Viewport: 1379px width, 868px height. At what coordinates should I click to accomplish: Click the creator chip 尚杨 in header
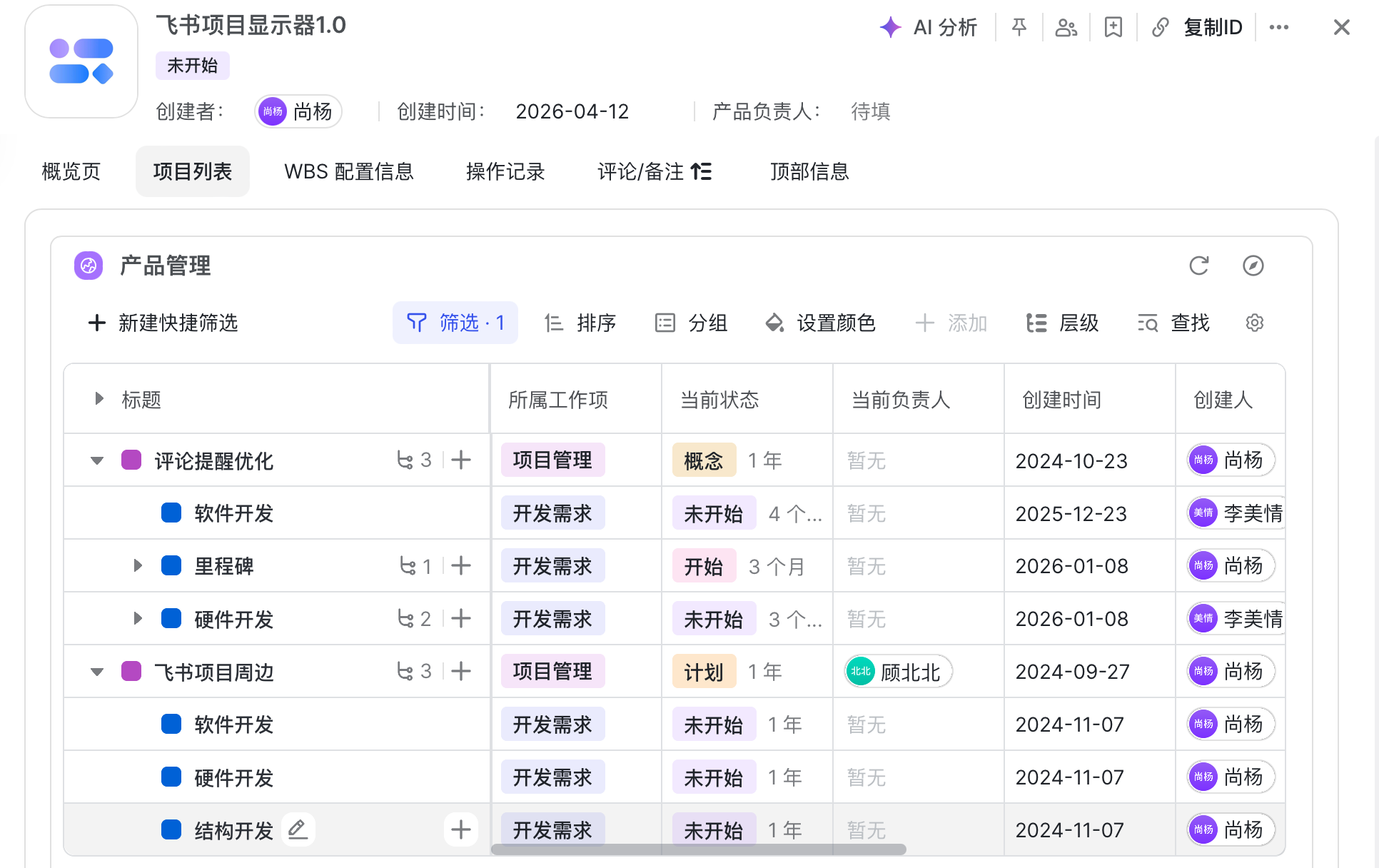tap(298, 111)
